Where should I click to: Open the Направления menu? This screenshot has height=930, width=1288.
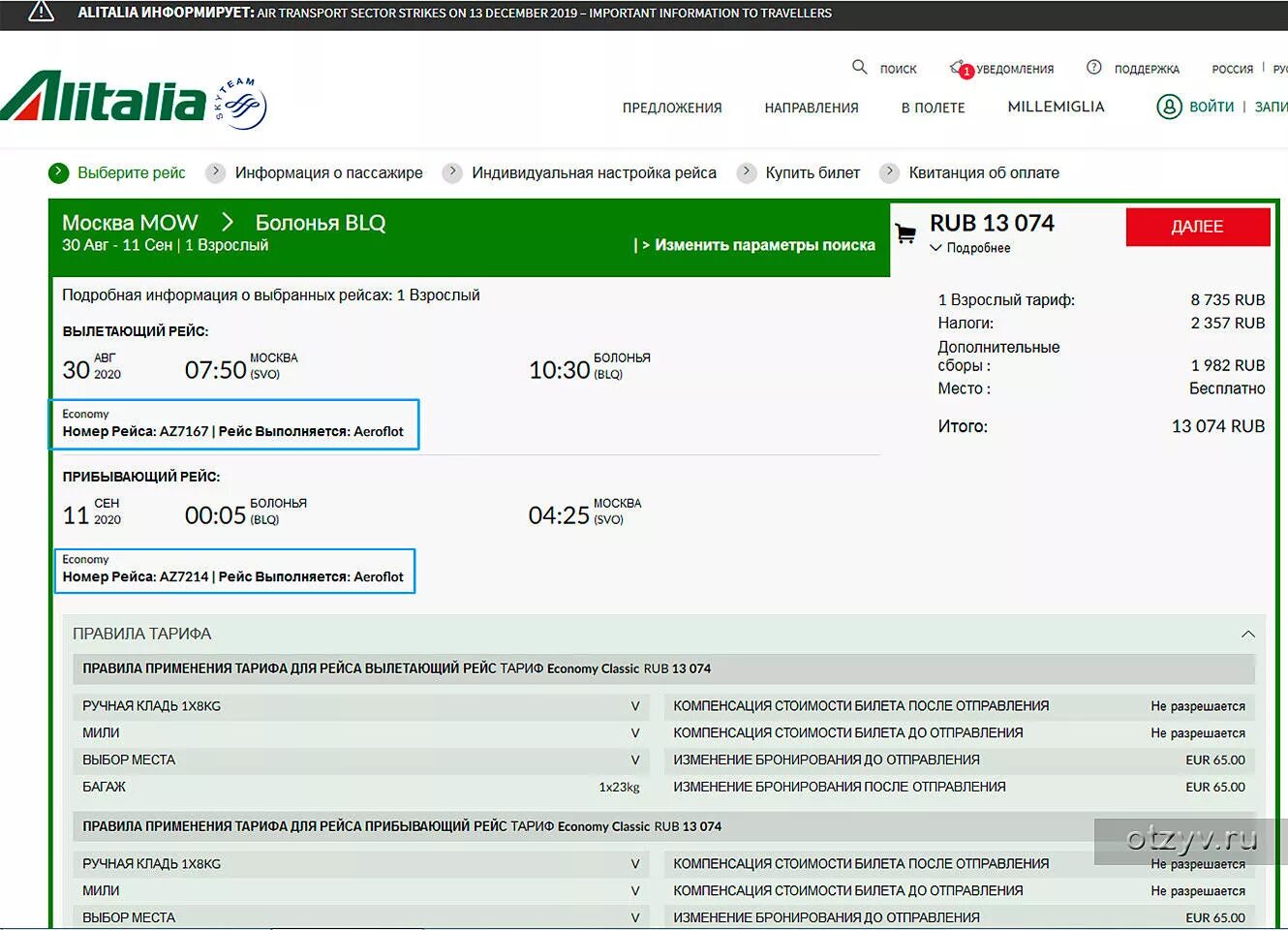812,108
